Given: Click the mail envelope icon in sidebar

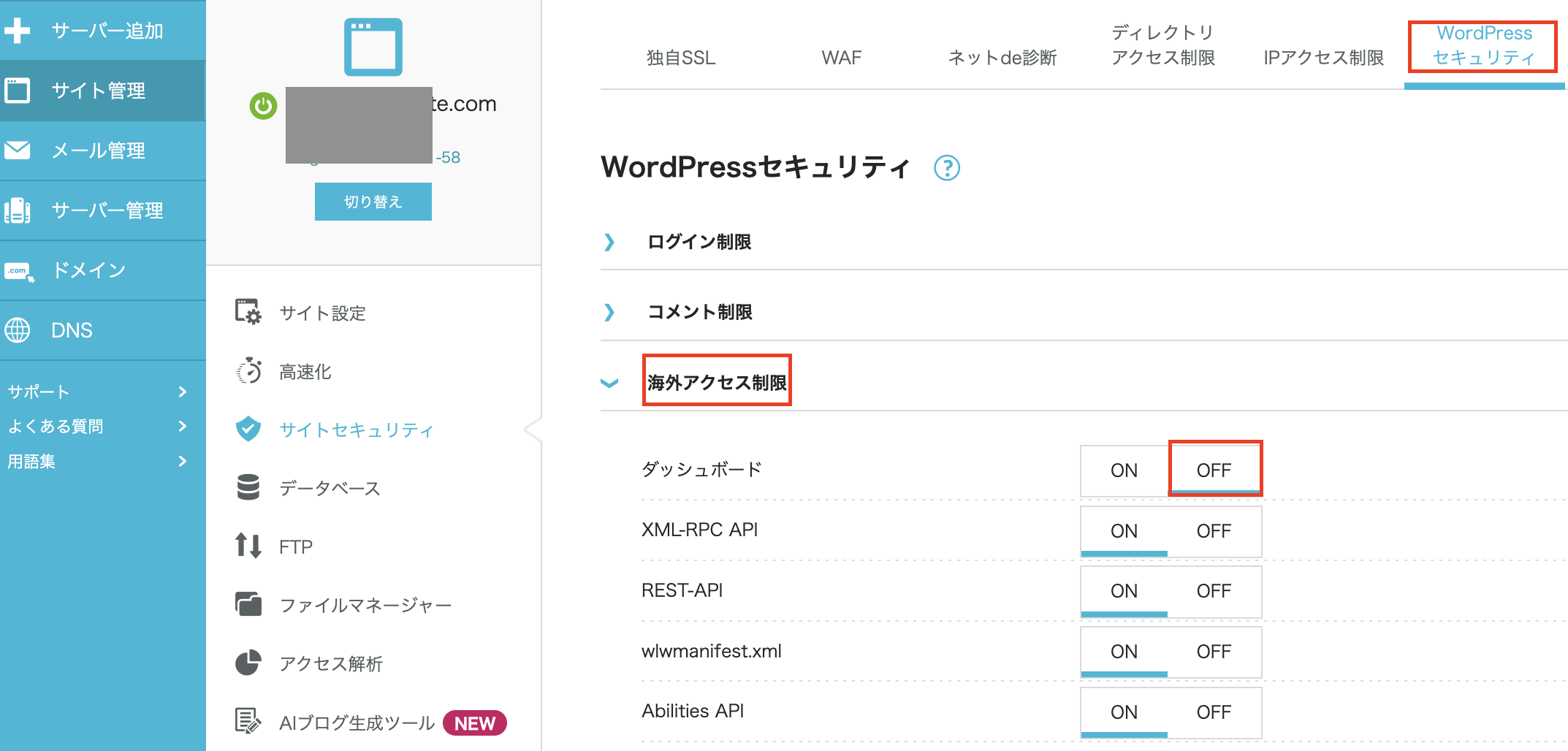Looking at the screenshot, I should point(18,150).
